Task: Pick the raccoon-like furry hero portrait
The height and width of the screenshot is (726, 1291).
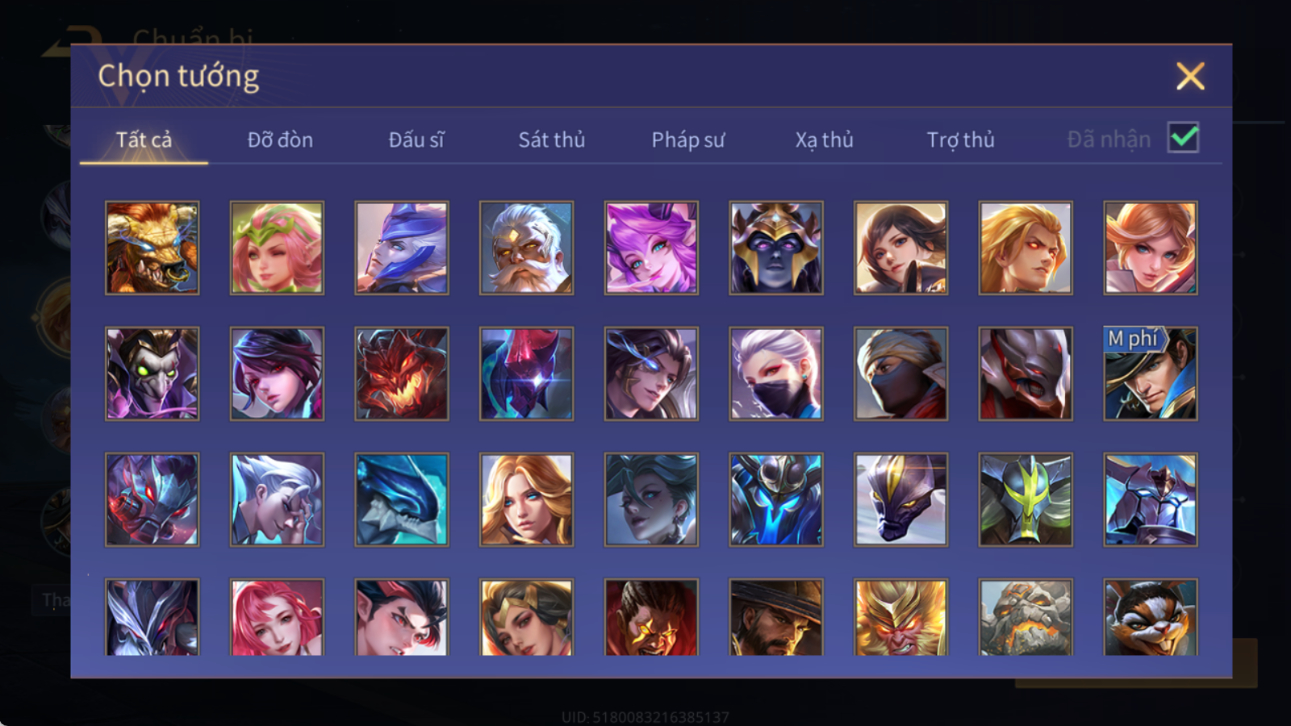Action: point(1150,617)
